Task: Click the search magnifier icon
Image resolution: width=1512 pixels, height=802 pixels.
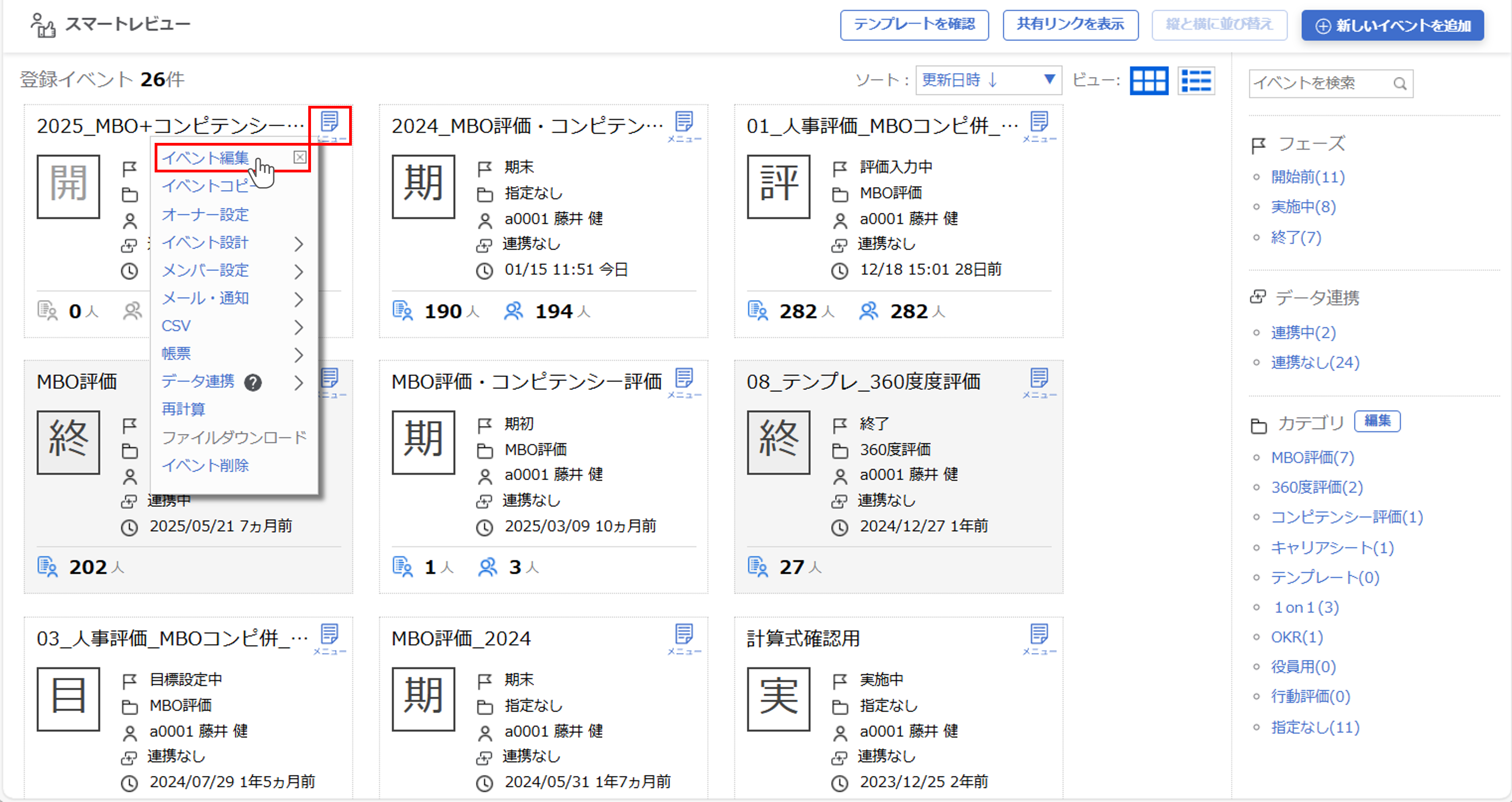Action: 1400,84
